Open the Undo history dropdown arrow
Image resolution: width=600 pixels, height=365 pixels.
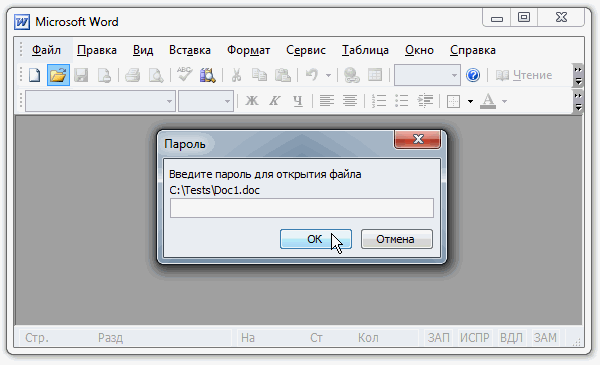[328, 75]
